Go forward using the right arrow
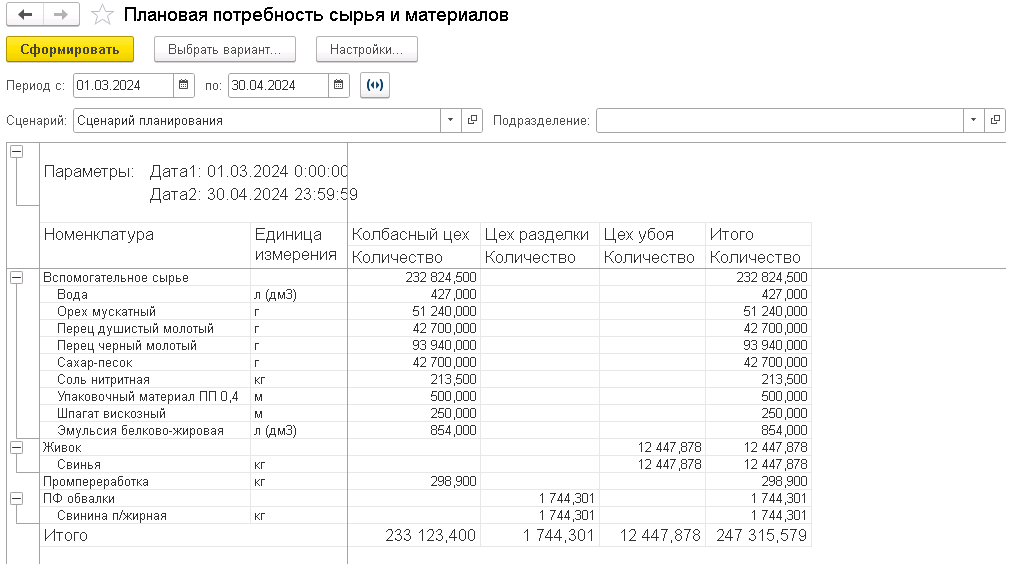Image resolution: width=1012 pixels, height=567 pixels. (60, 15)
